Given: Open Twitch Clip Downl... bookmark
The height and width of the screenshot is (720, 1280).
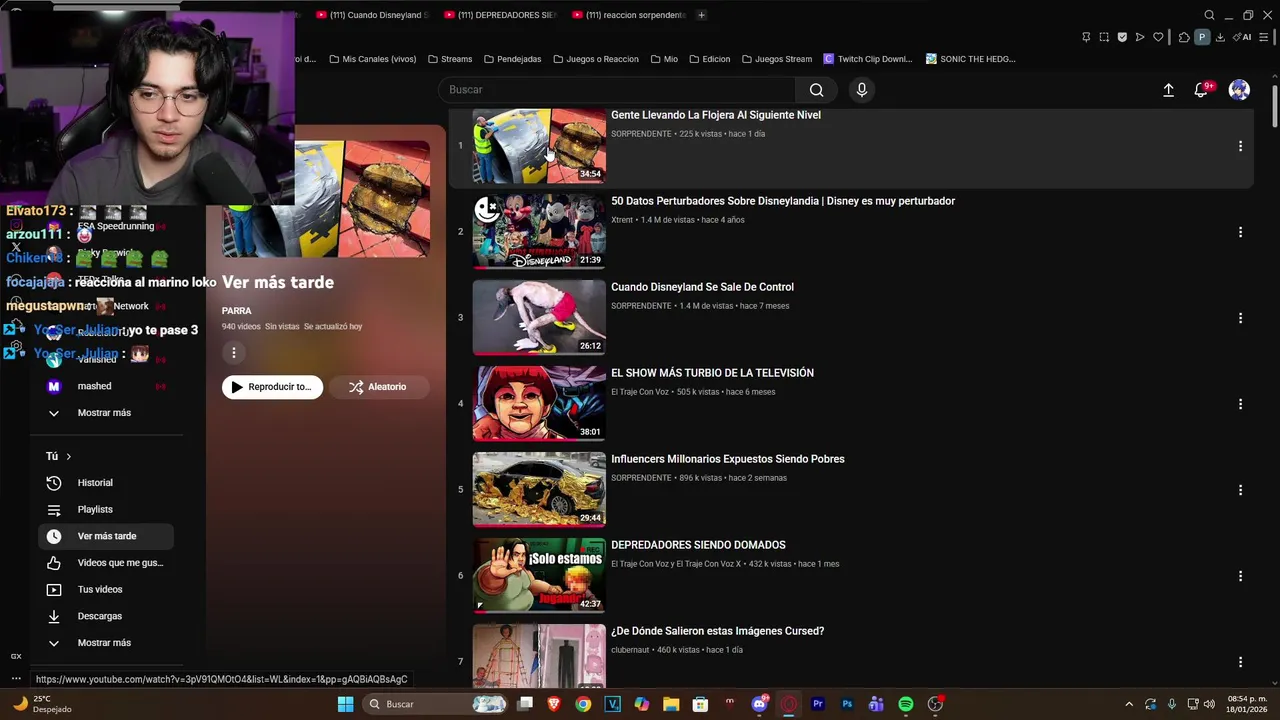Looking at the screenshot, I should click(x=867, y=59).
